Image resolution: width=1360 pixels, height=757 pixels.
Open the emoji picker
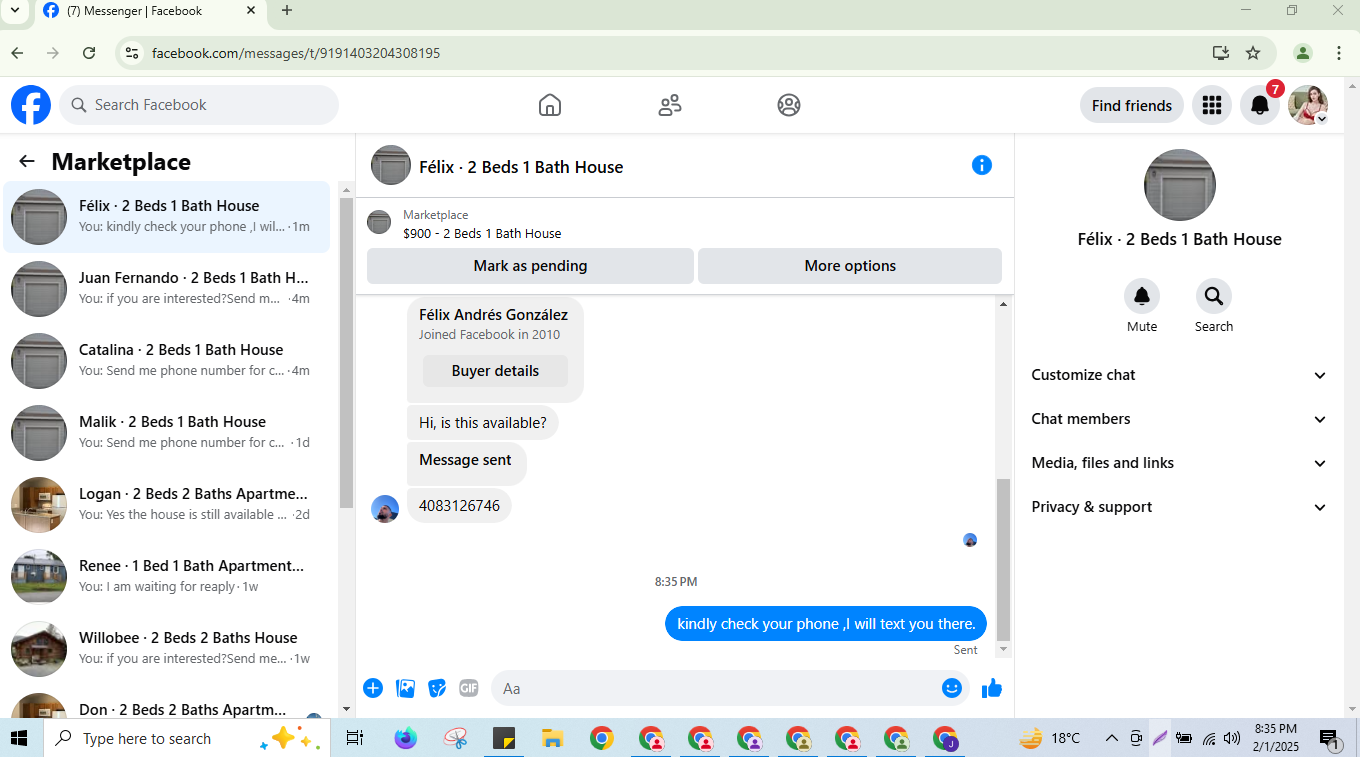[x=952, y=688]
